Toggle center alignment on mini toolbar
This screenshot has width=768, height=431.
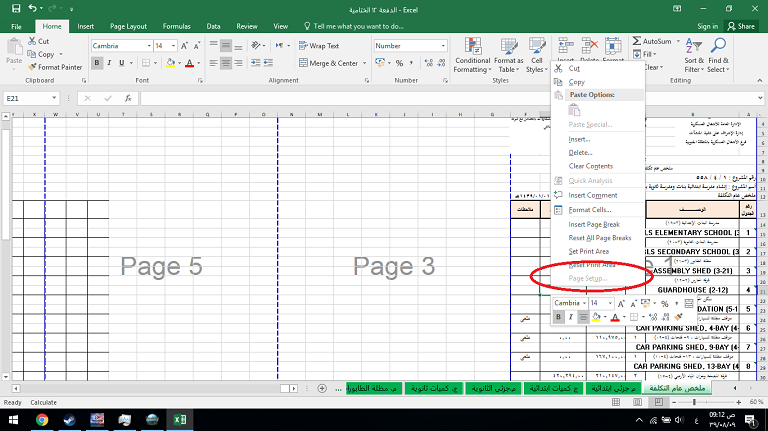[583, 317]
